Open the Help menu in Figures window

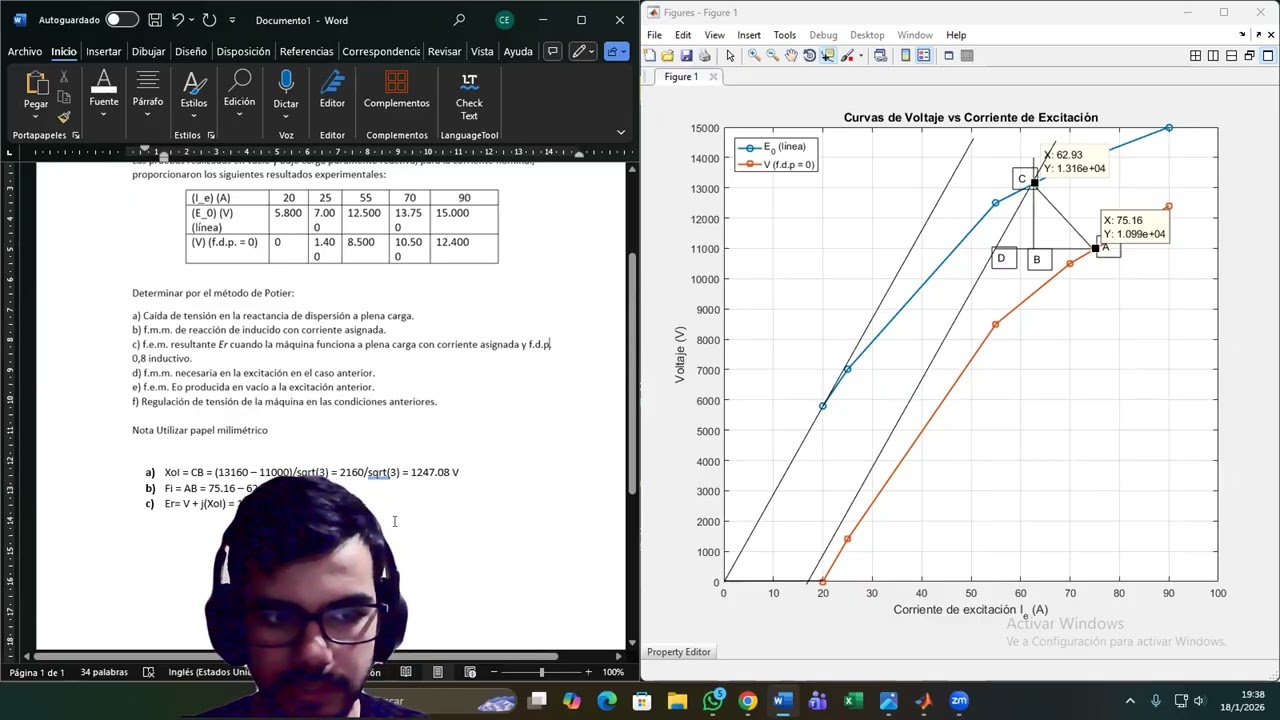(x=956, y=35)
